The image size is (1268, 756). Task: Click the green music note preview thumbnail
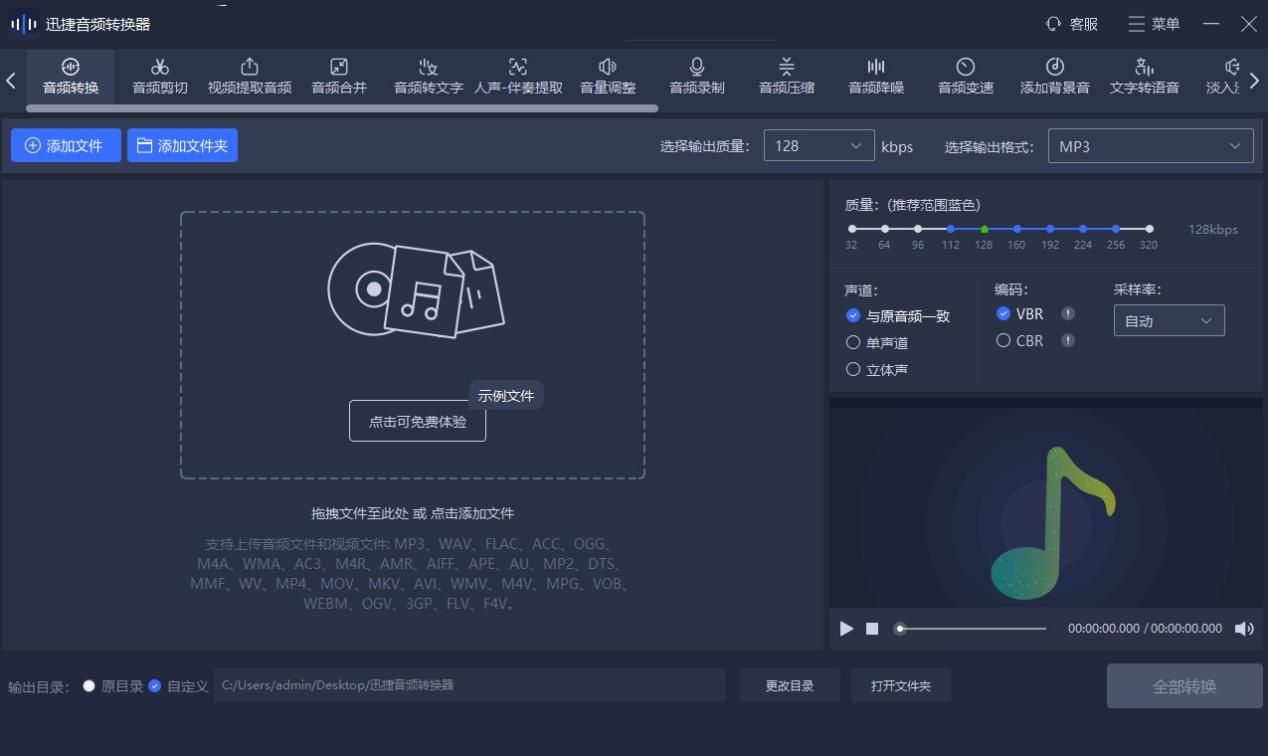click(1051, 522)
